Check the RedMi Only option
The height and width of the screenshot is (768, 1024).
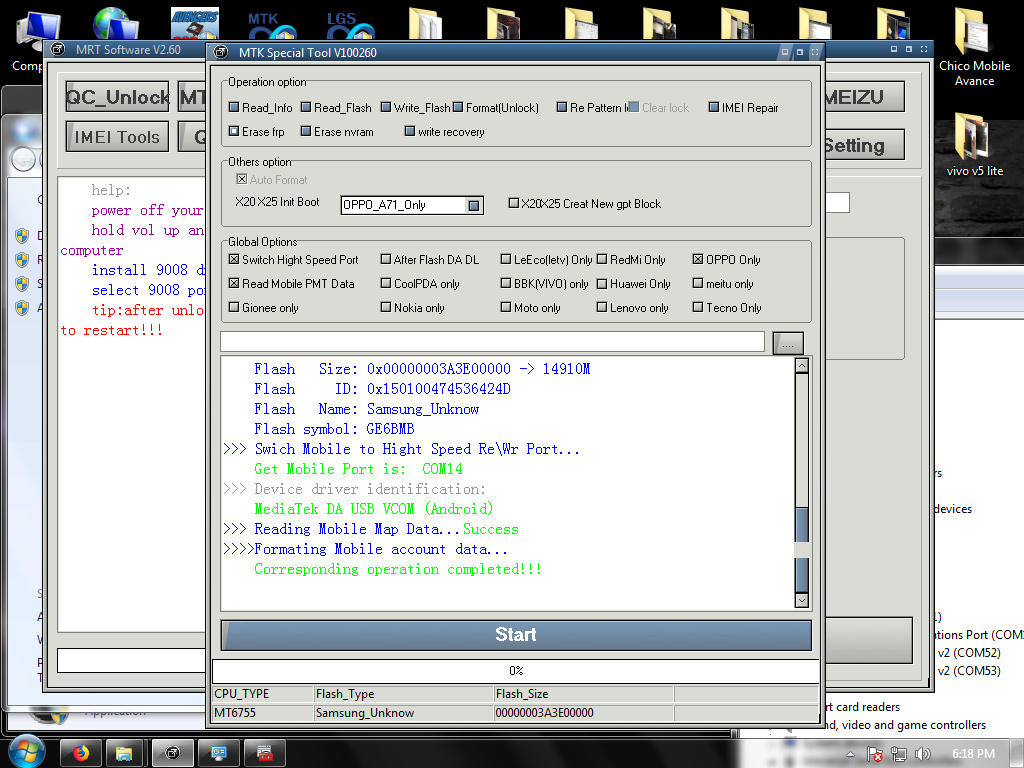(602, 259)
